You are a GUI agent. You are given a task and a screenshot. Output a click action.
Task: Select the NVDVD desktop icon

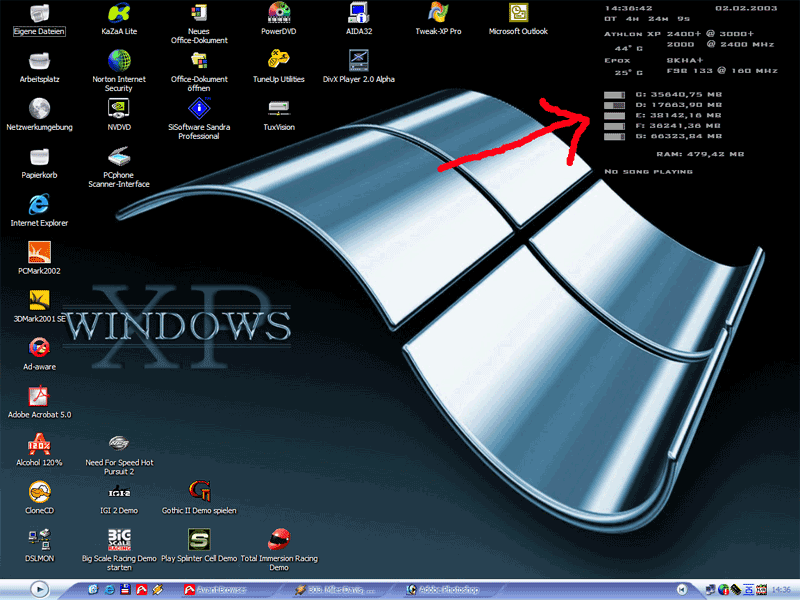coord(119,115)
